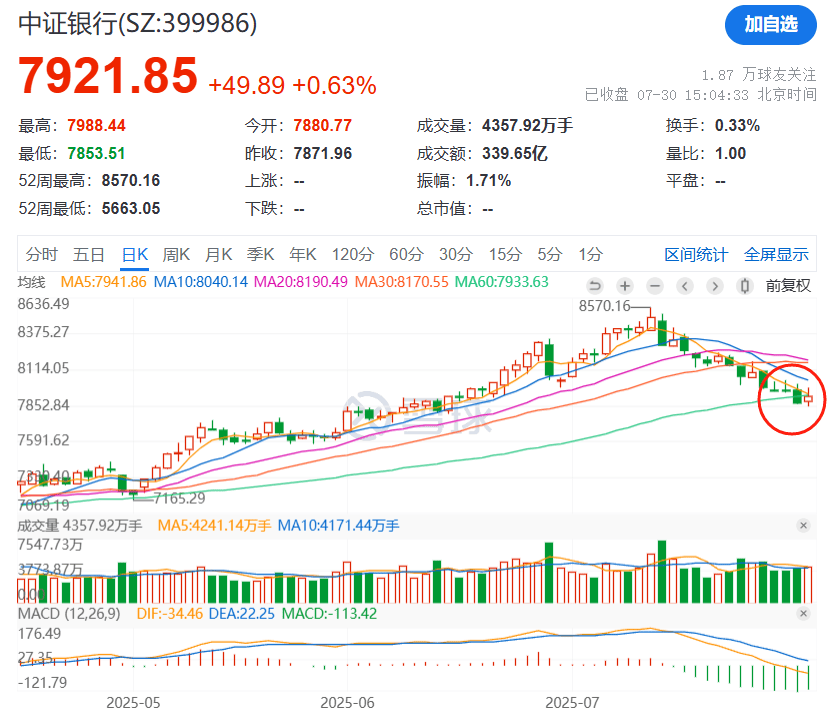Click the volume MA10:4171.44万手 label
This screenshot has height=717, width=829.
tap(338, 526)
